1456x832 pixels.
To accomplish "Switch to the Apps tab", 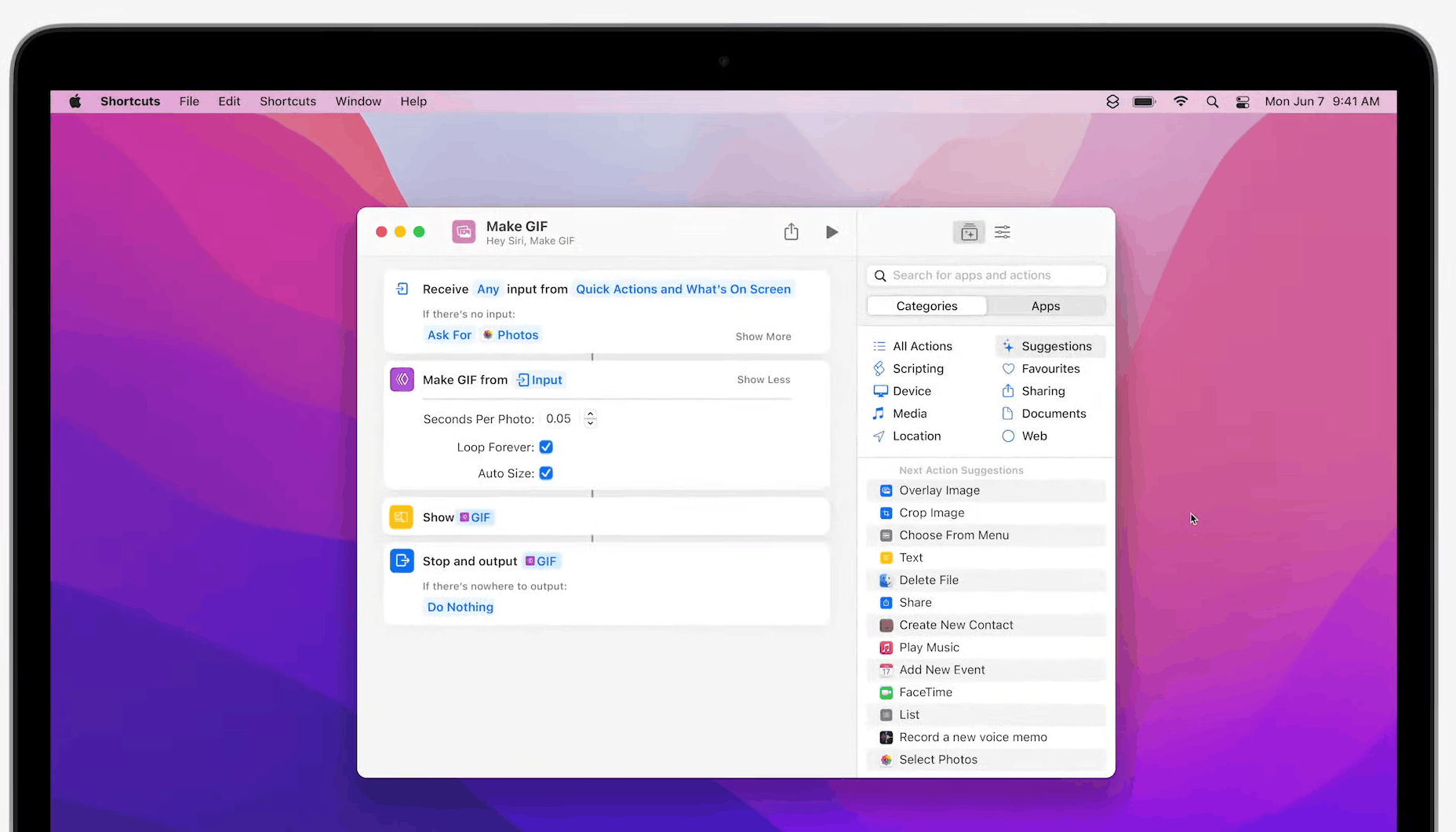I will point(1045,306).
